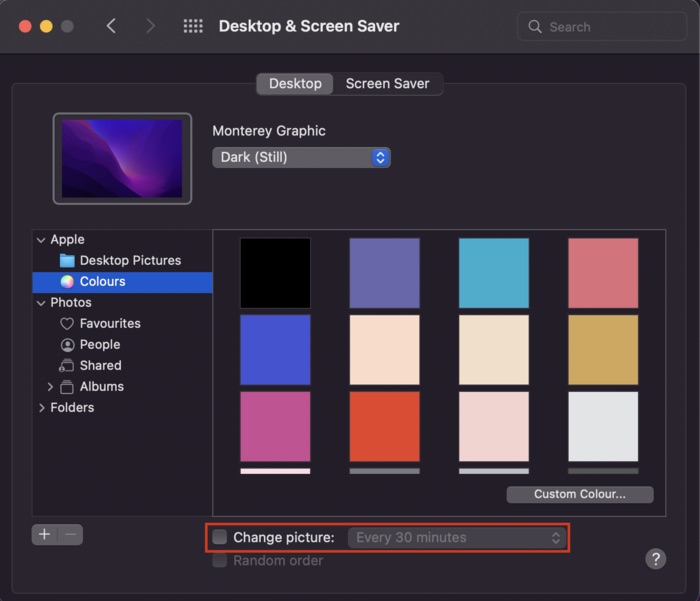
Task: Choose the pale pink colour swatch
Action: coord(494,426)
